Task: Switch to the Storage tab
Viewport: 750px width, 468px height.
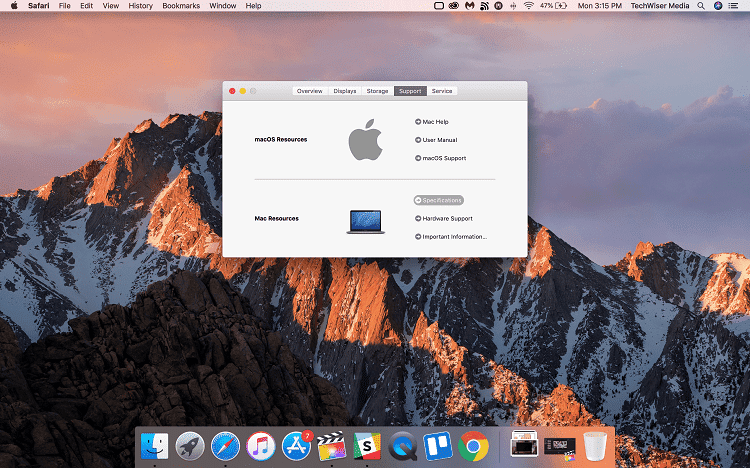Action: tap(377, 91)
